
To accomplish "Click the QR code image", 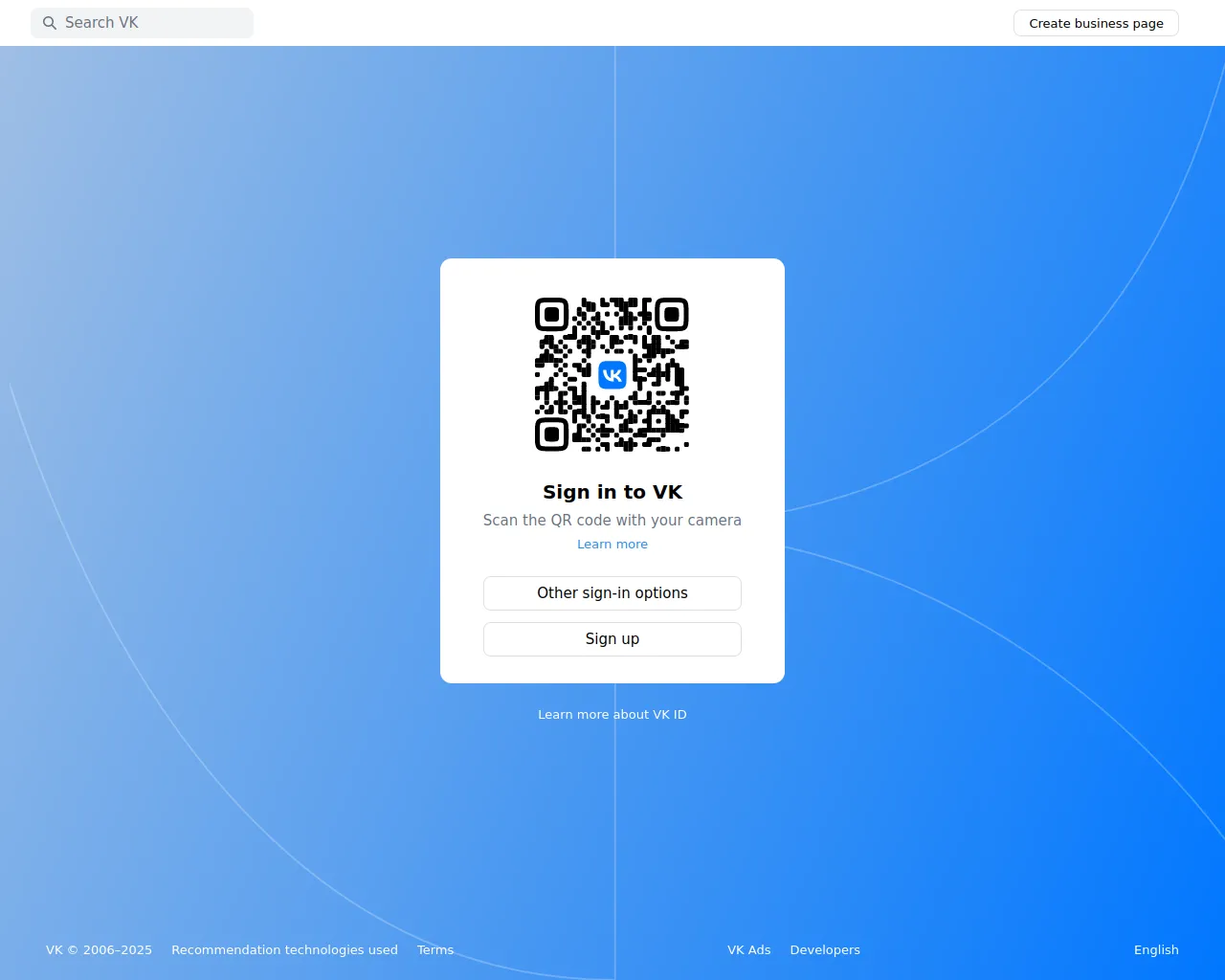I will [x=612, y=375].
